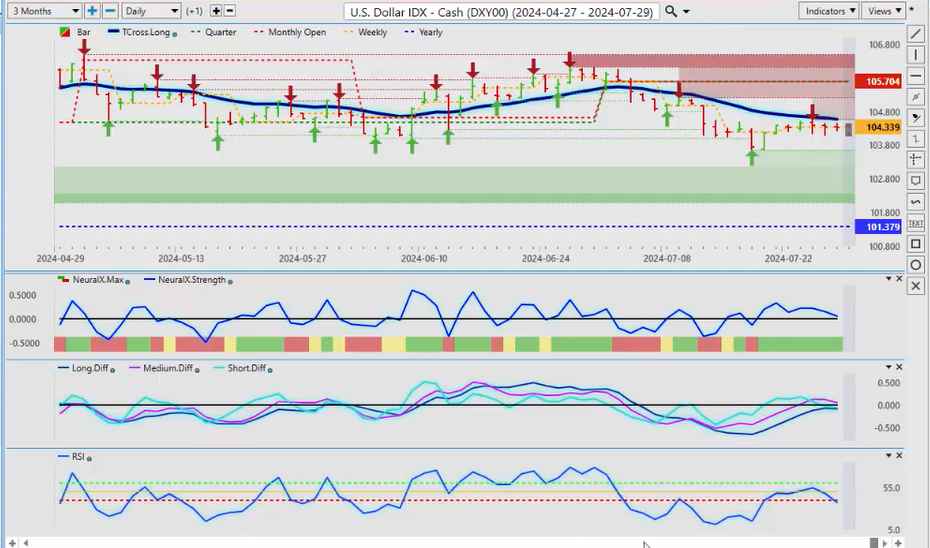This screenshot has width=930, height=548.
Task: Open the Views menu
Action: [883, 11]
